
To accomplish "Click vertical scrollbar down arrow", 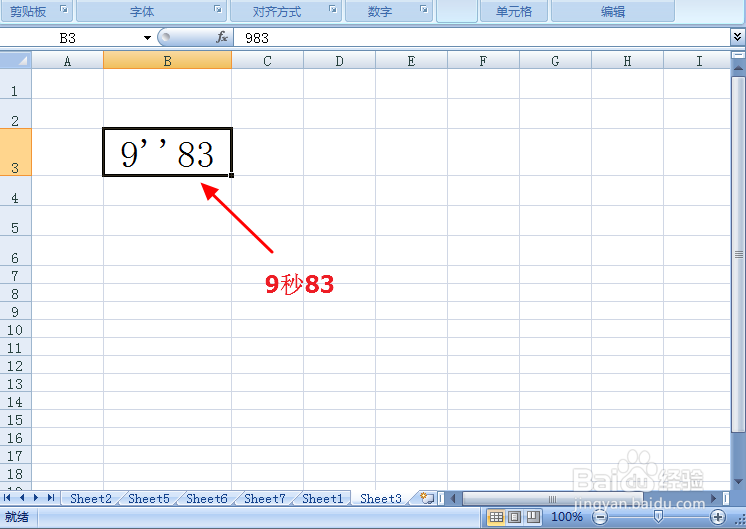I will [x=738, y=482].
